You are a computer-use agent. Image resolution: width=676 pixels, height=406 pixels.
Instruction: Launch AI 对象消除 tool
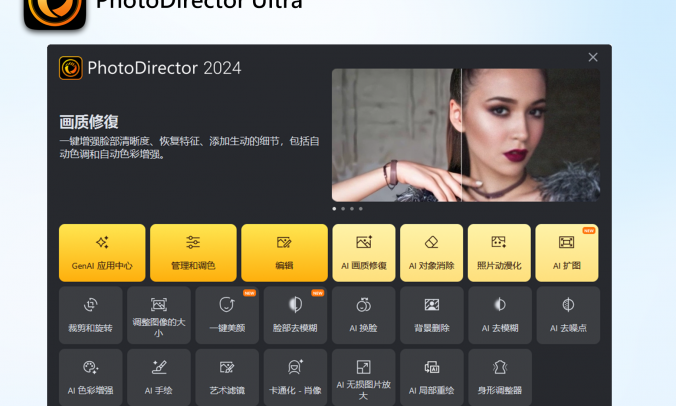coord(432,253)
